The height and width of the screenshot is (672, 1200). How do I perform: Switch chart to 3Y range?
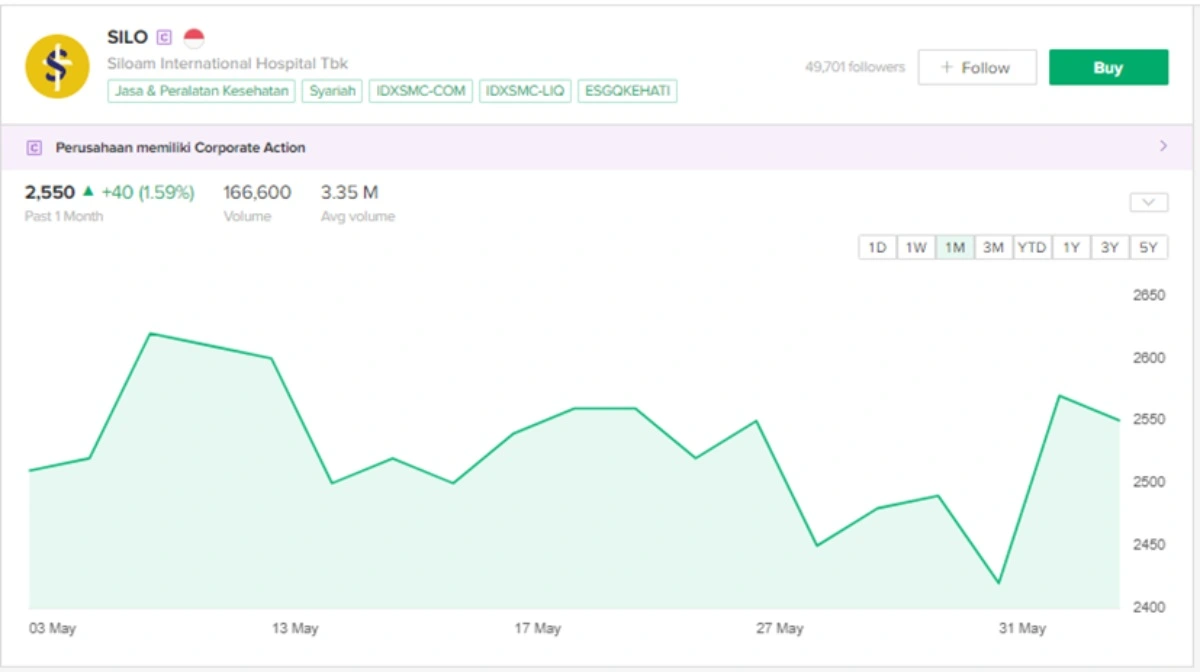point(1110,247)
